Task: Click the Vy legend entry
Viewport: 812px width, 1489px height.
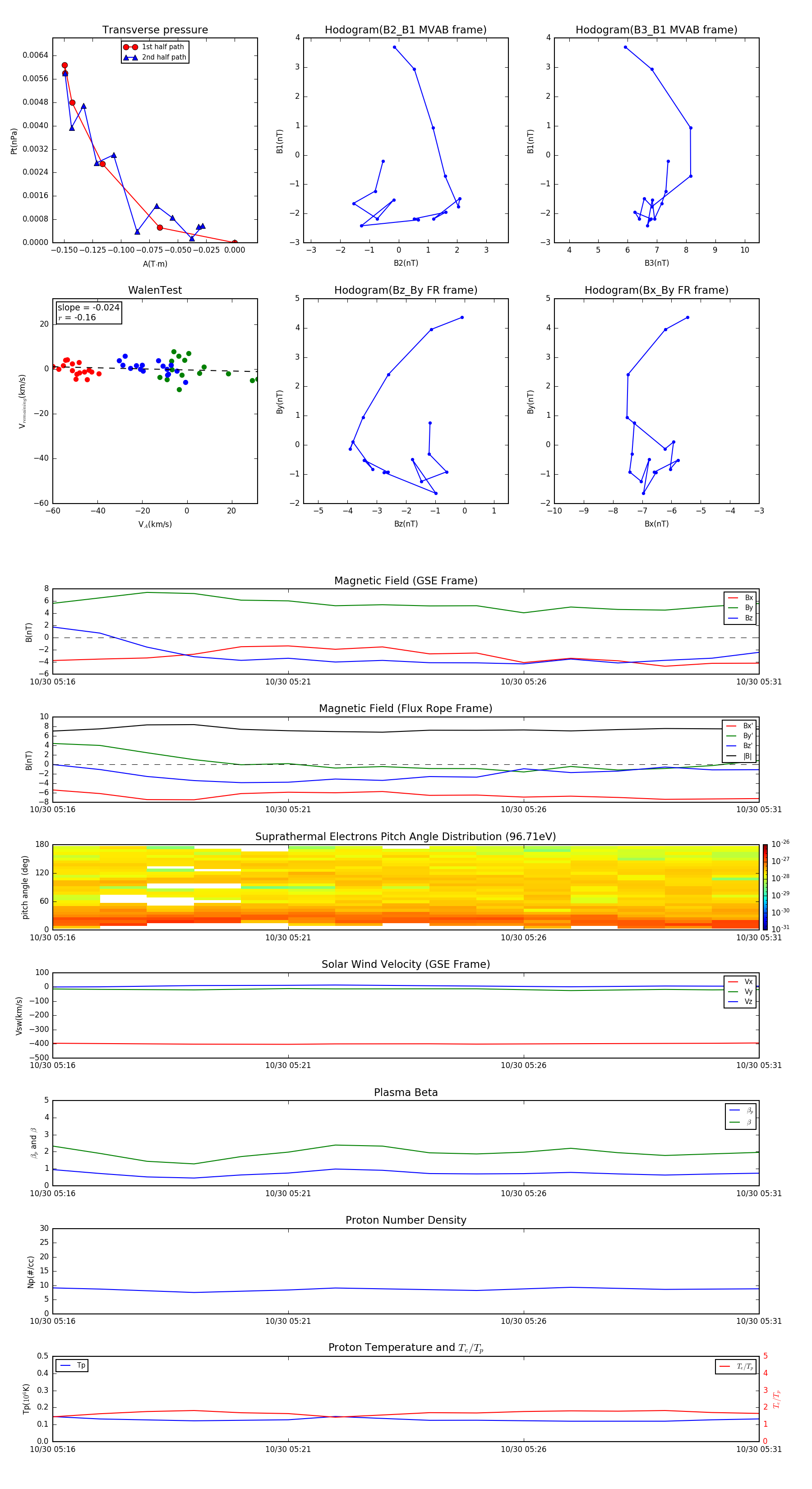Action: (x=740, y=991)
